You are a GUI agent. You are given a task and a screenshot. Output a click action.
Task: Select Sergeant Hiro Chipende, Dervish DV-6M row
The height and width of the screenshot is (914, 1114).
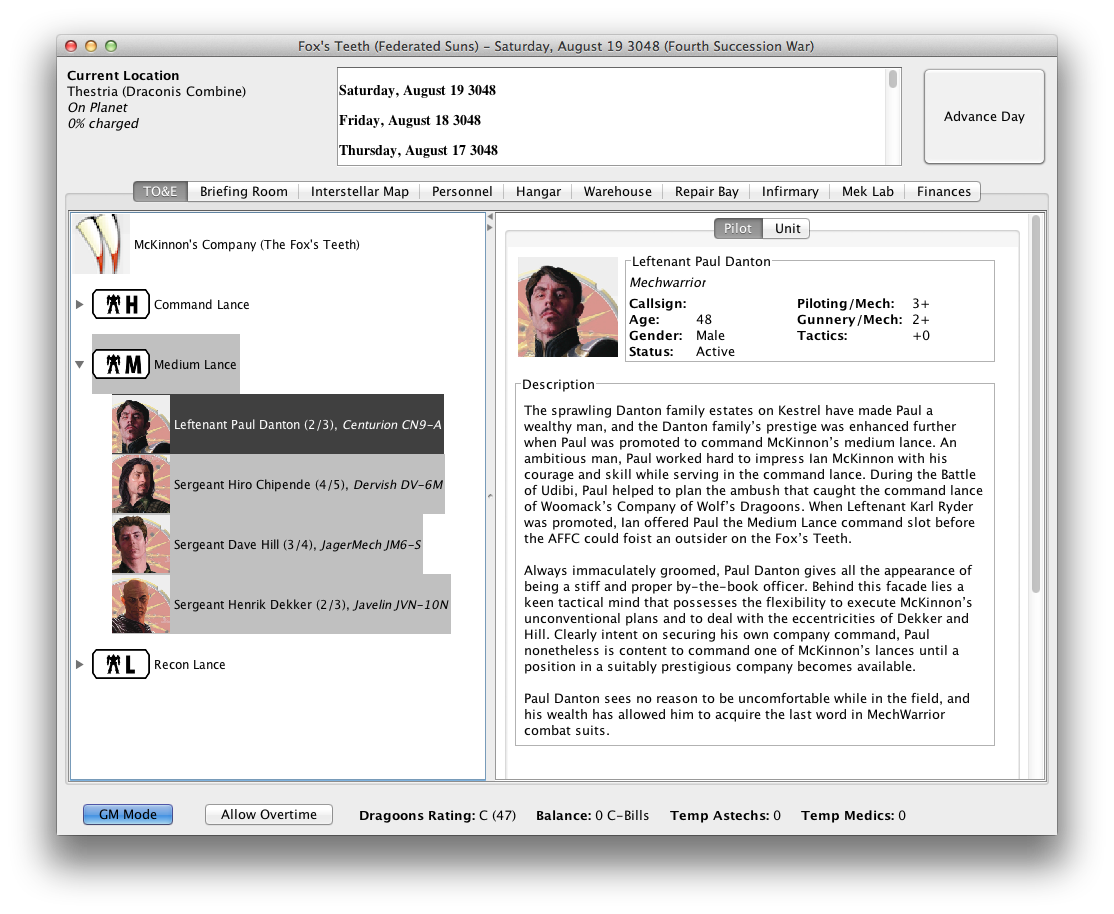(278, 484)
